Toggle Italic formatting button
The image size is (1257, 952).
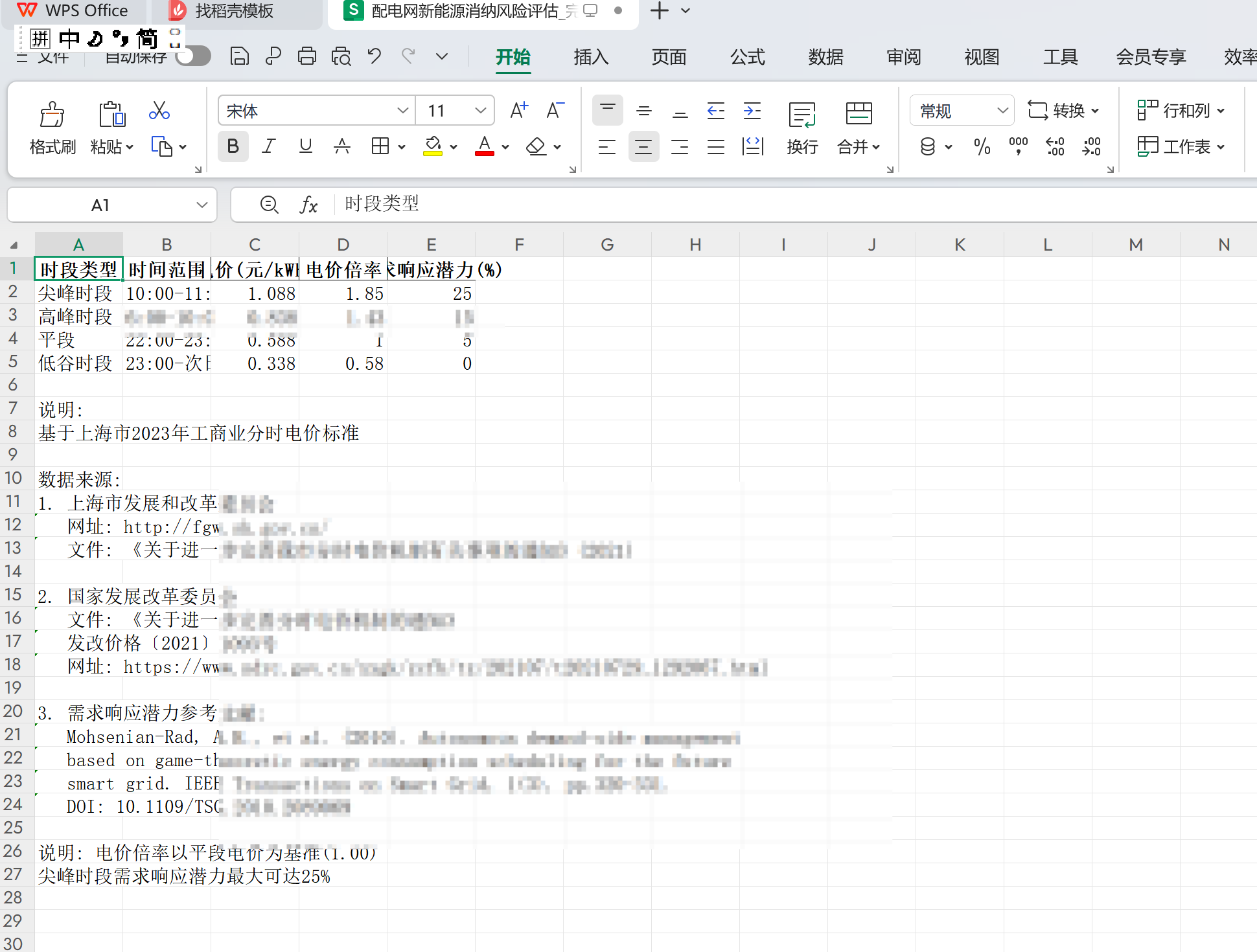(x=268, y=147)
